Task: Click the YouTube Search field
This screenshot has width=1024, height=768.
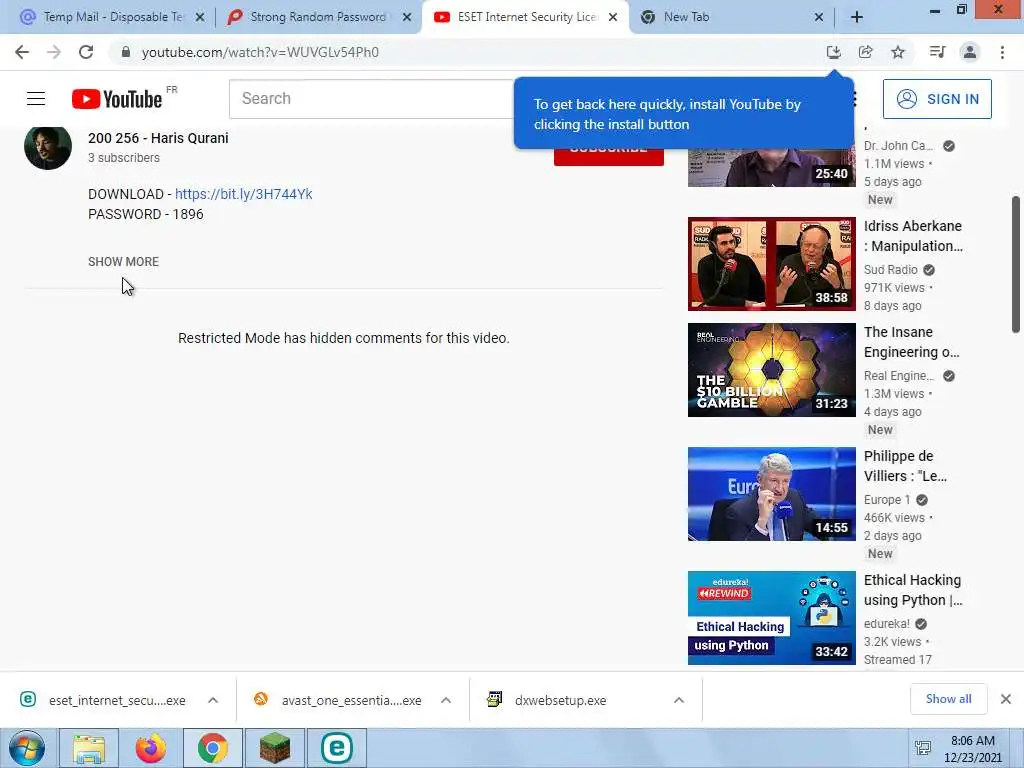Action: click(x=372, y=99)
